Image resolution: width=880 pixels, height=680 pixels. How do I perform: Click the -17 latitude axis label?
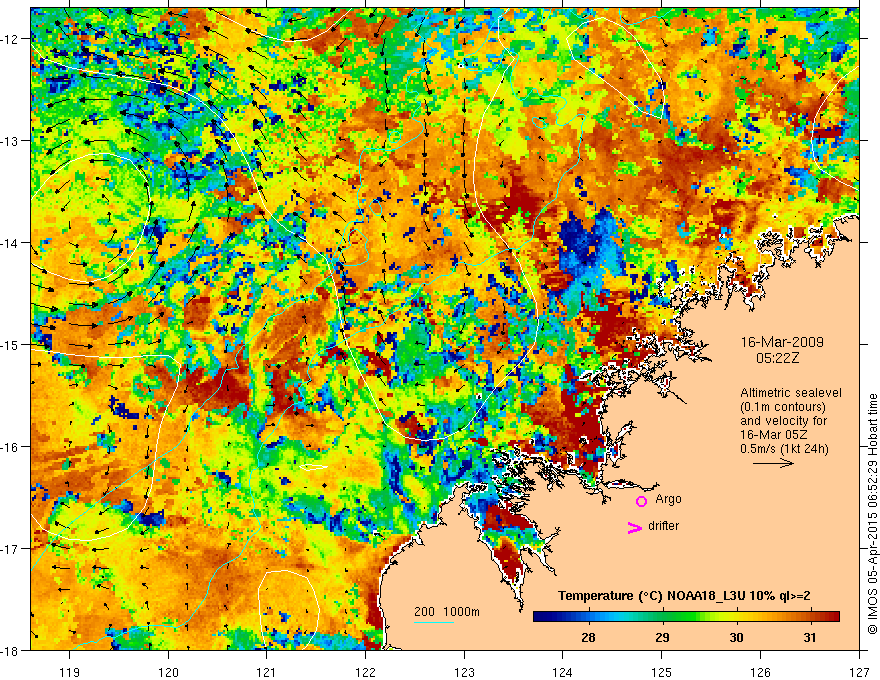(11, 549)
